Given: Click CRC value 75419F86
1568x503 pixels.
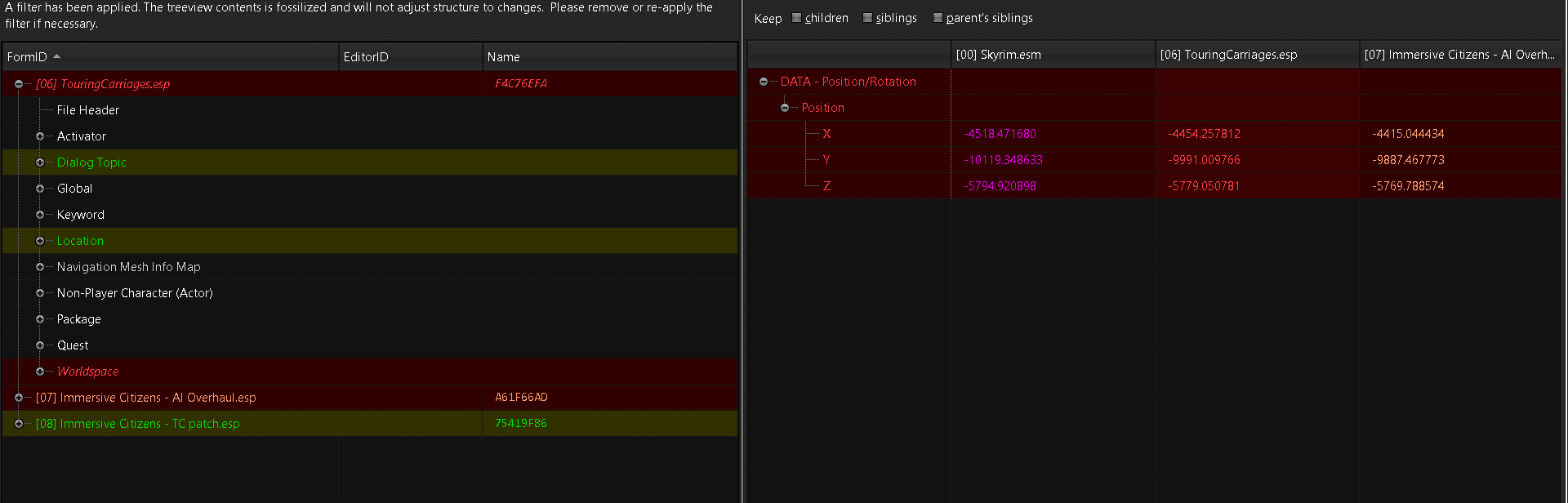Looking at the screenshot, I should (521, 424).
